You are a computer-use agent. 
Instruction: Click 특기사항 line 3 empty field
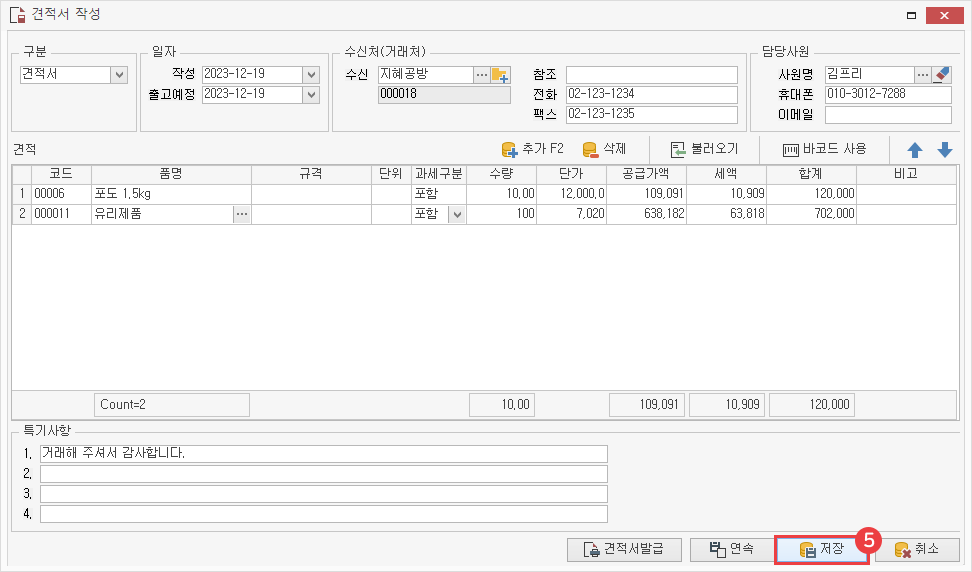click(324, 494)
